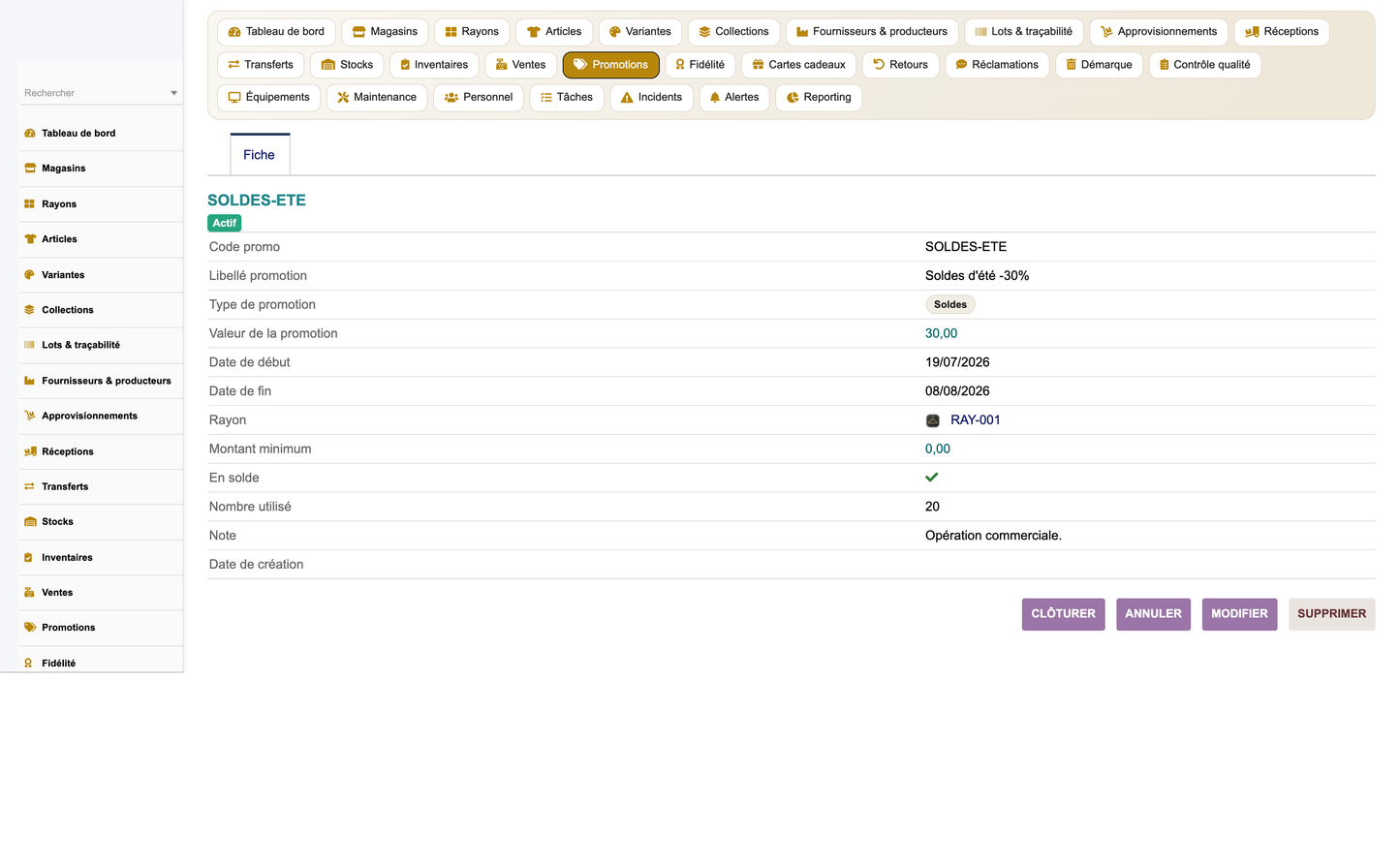This screenshot has width=1400, height=866.
Task: Click the Lots & traçabilité barcode sidebar icon
Action: [30, 345]
